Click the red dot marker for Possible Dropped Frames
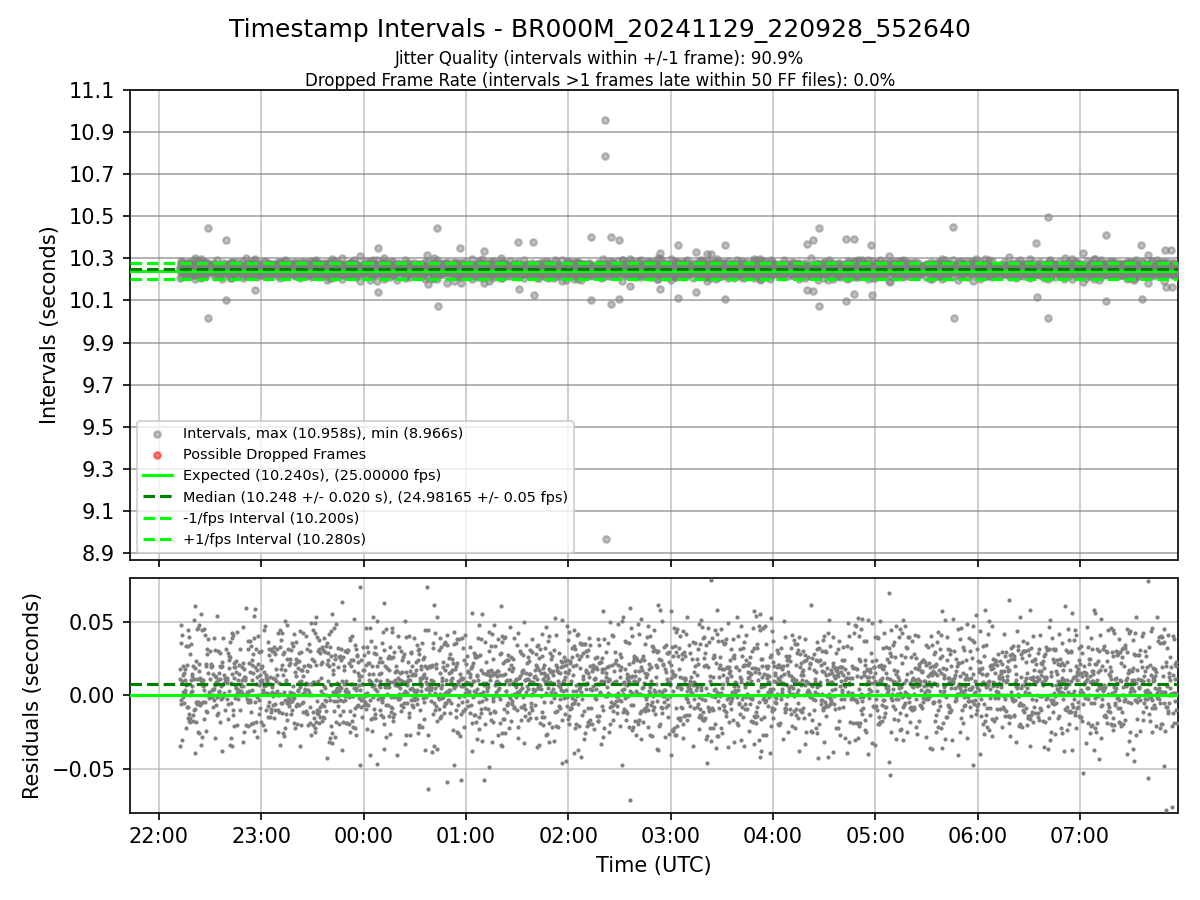This screenshot has width=1200, height=900. (157, 455)
